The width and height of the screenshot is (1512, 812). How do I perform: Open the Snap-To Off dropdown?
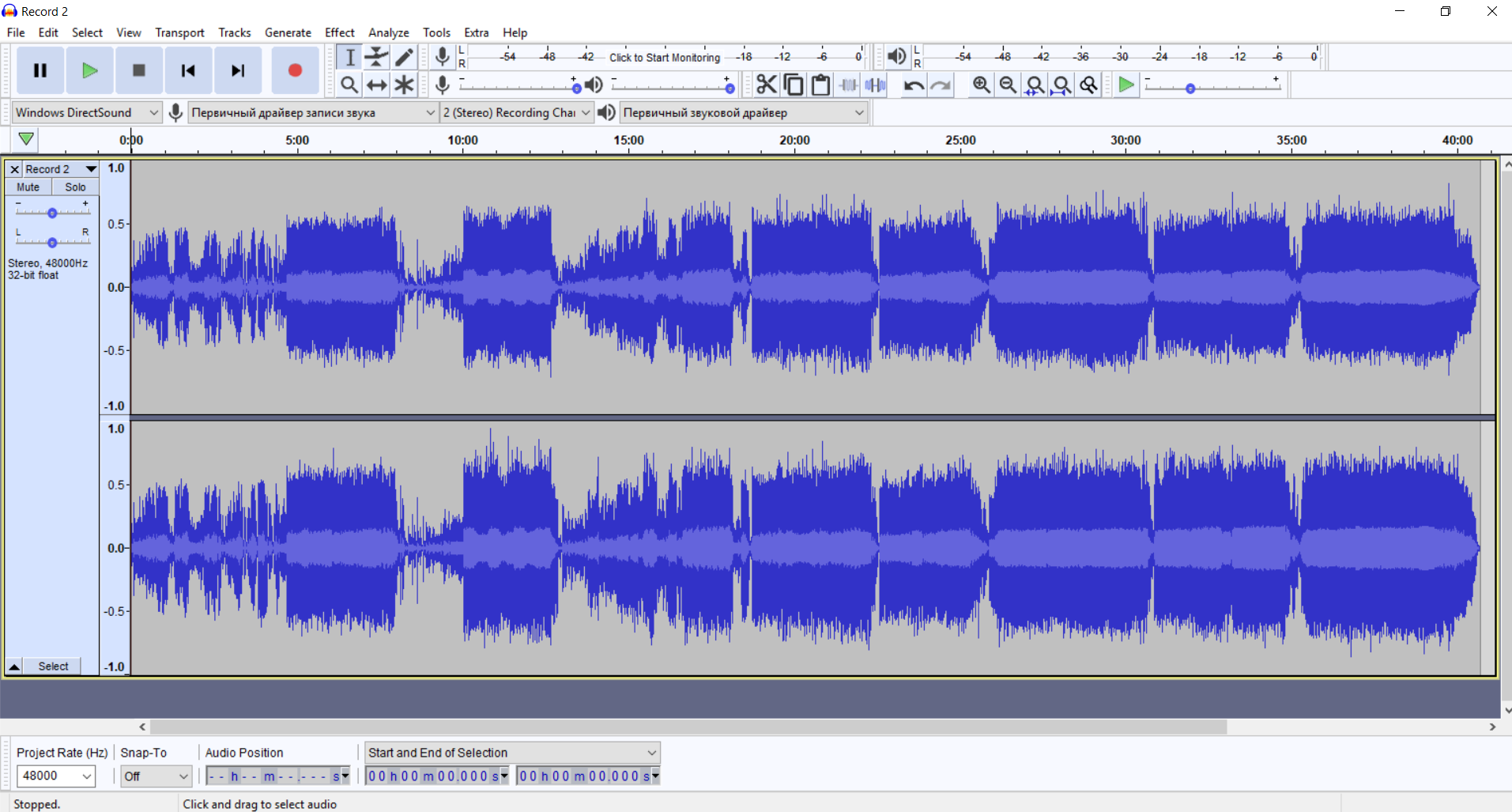[x=156, y=776]
